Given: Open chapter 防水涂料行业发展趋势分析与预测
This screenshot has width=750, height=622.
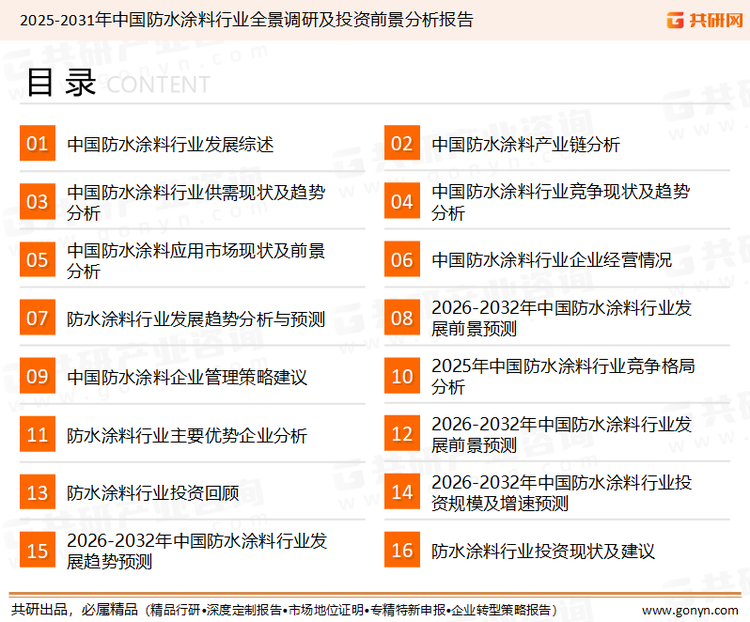Looking at the screenshot, I should (196, 319).
